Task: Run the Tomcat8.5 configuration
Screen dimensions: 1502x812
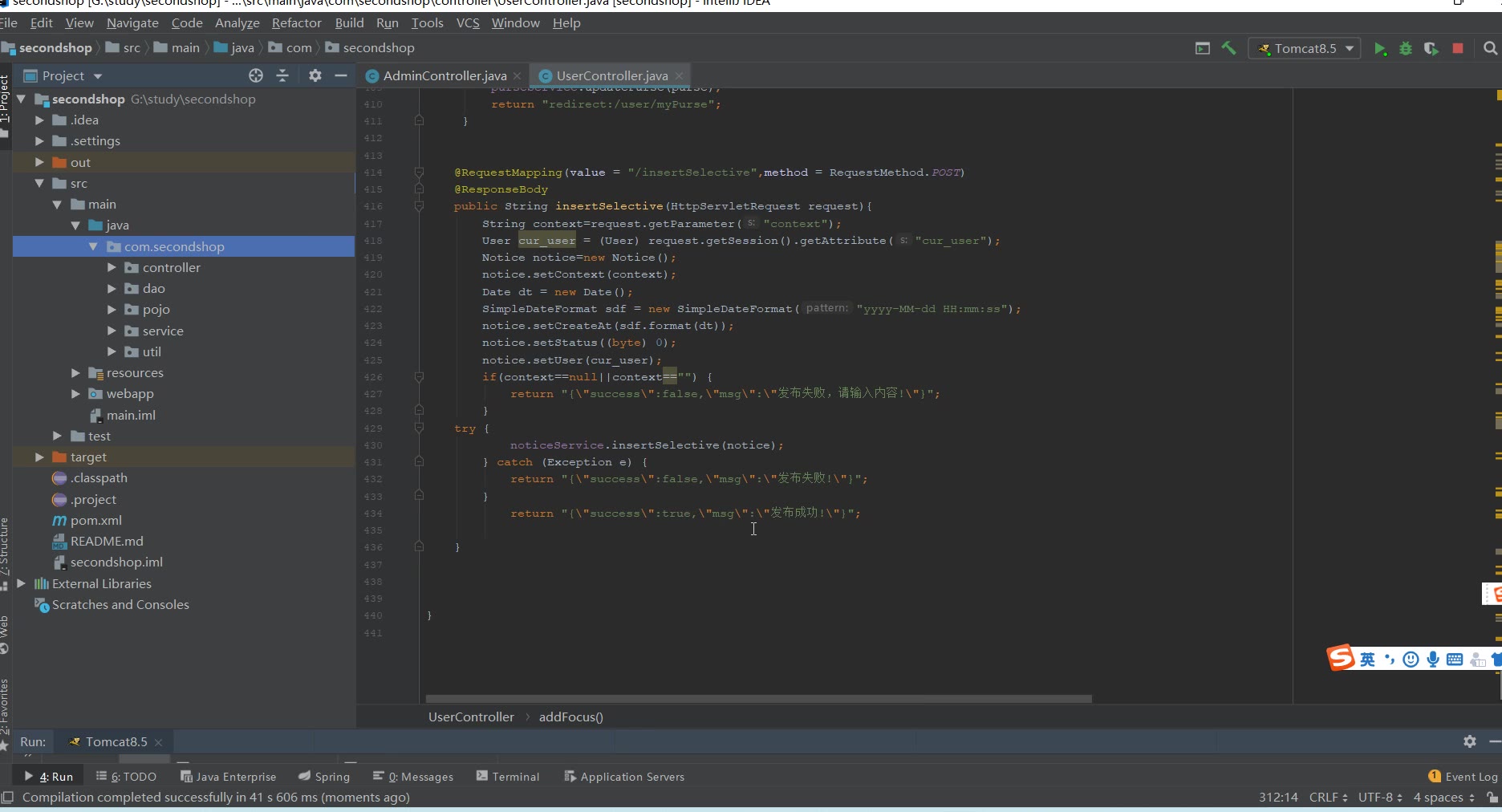Action: click(1380, 49)
